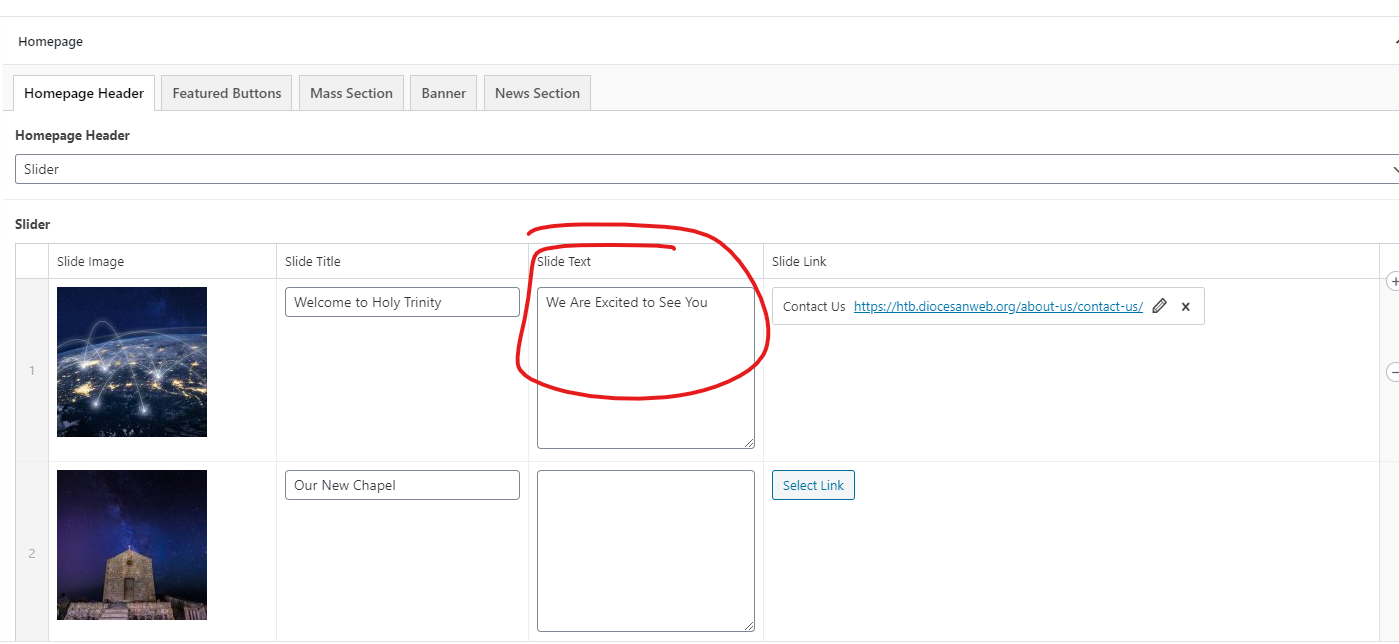
Task: Remove slide row 1 with minus icon
Action: pos(1393,372)
